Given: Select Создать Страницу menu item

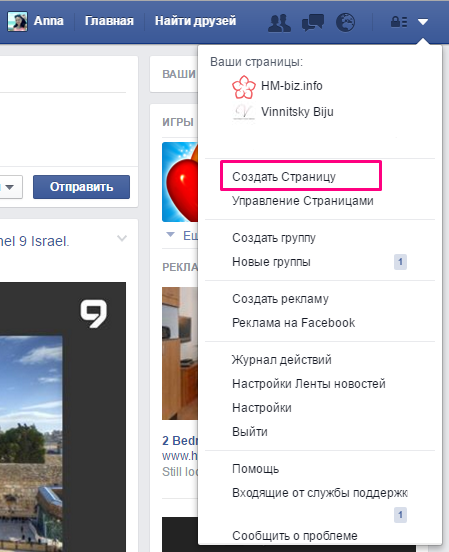Looking at the screenshot, I should click(x=284, y=176).
